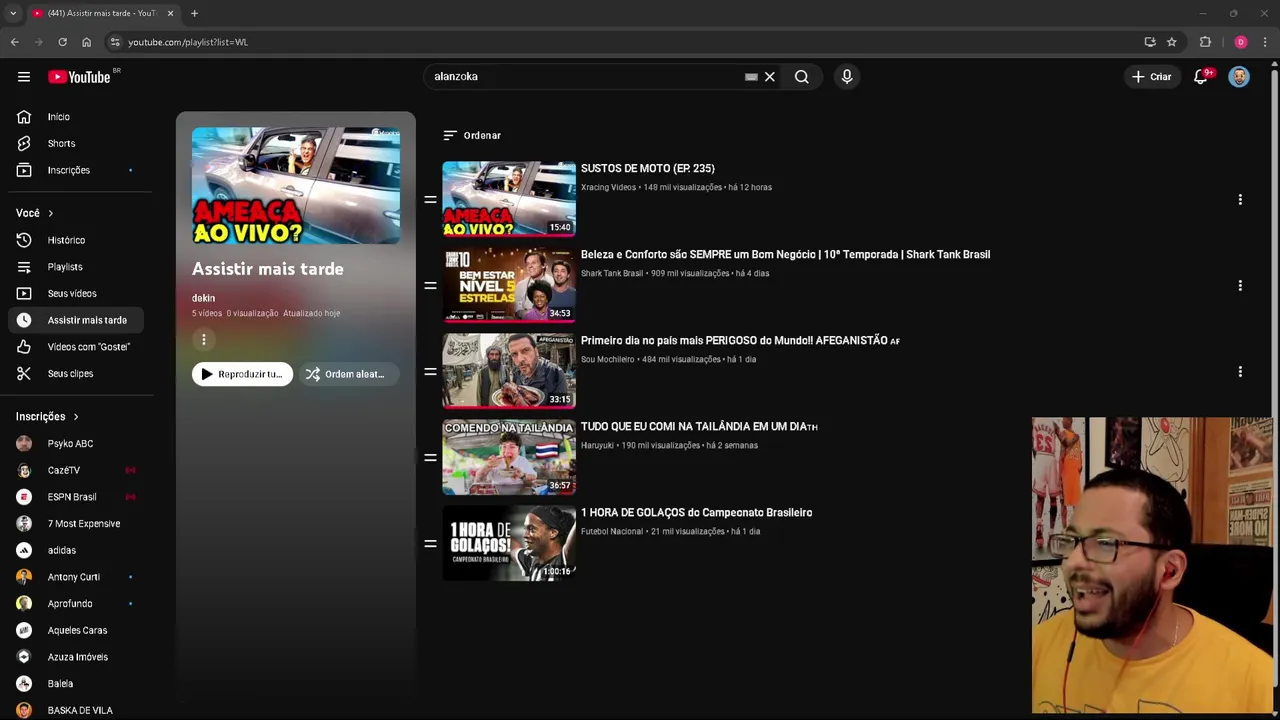Image resolution: width=1280 pixels, height=720 pixels.
Task: Open options menu for SUSTOS DE MOTO
Action: 1240,199
